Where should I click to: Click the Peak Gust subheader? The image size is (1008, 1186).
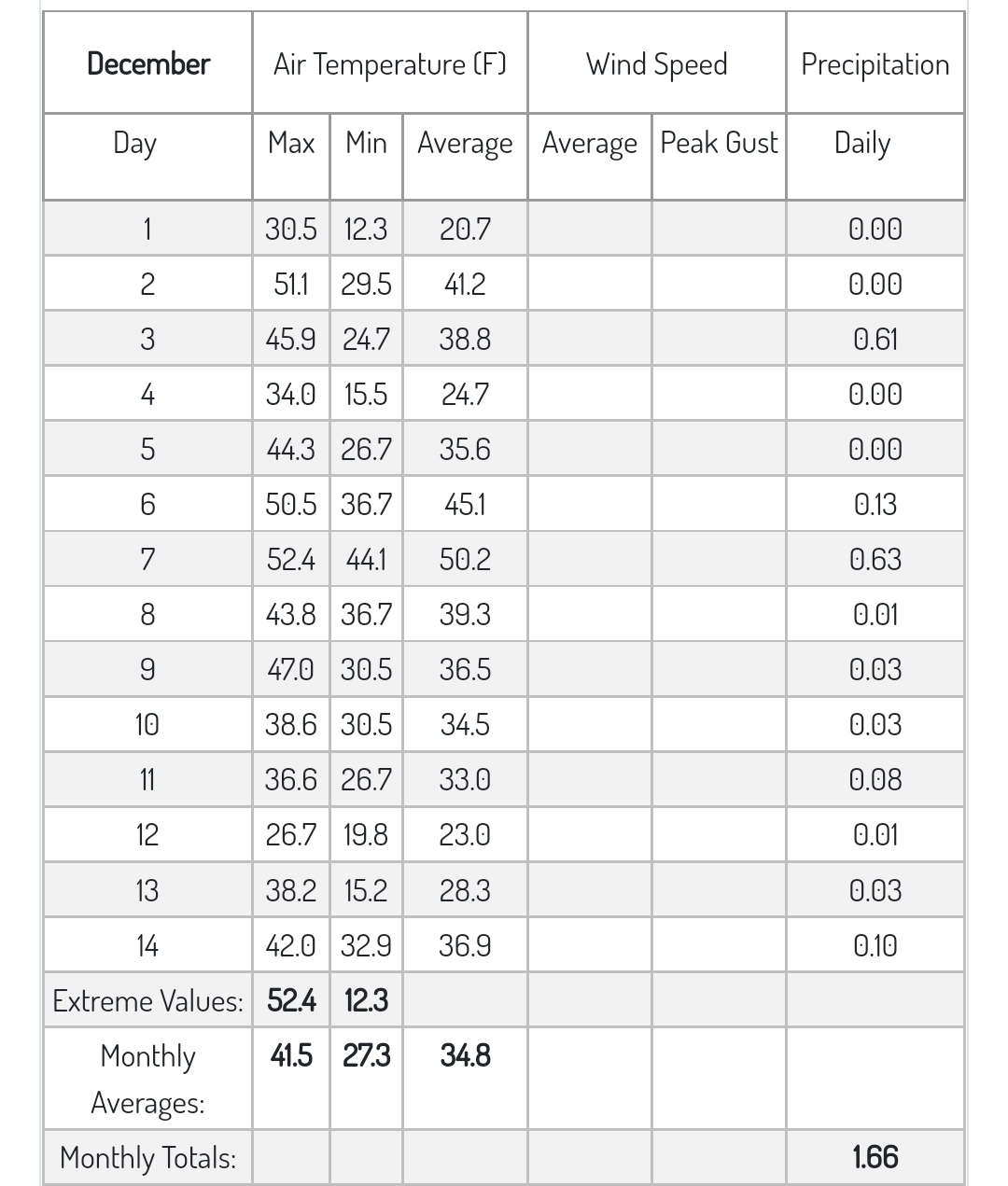719,143
